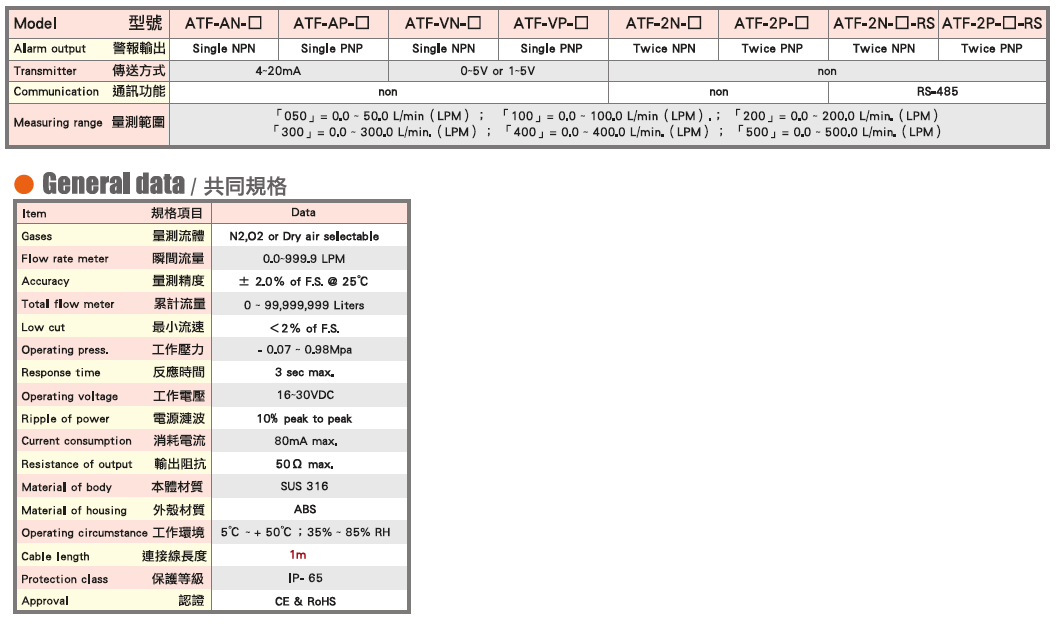Click the red 1m cable length value

click(x=297, y=555)
